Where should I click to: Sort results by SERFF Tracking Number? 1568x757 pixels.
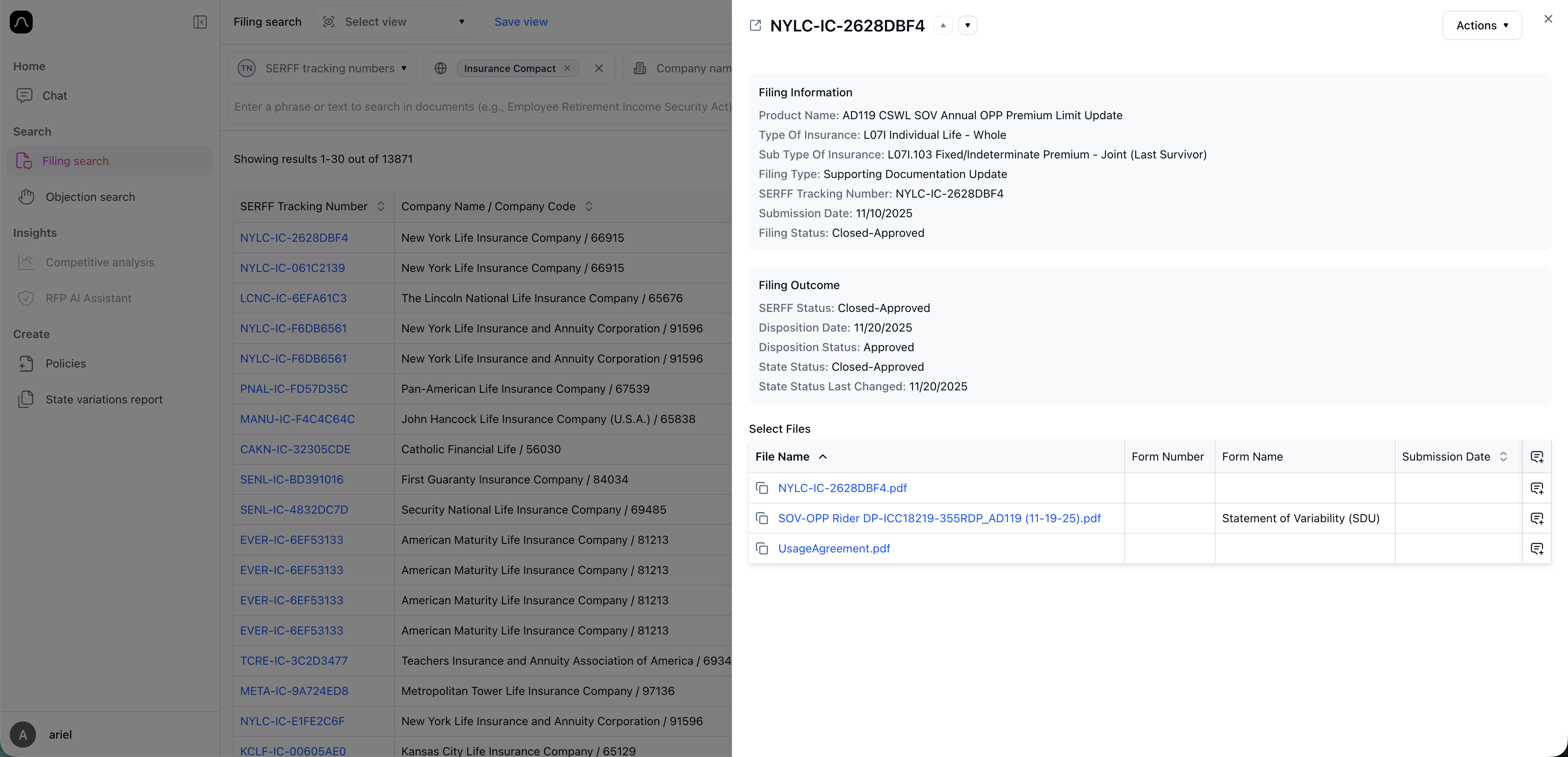(381, 206)
